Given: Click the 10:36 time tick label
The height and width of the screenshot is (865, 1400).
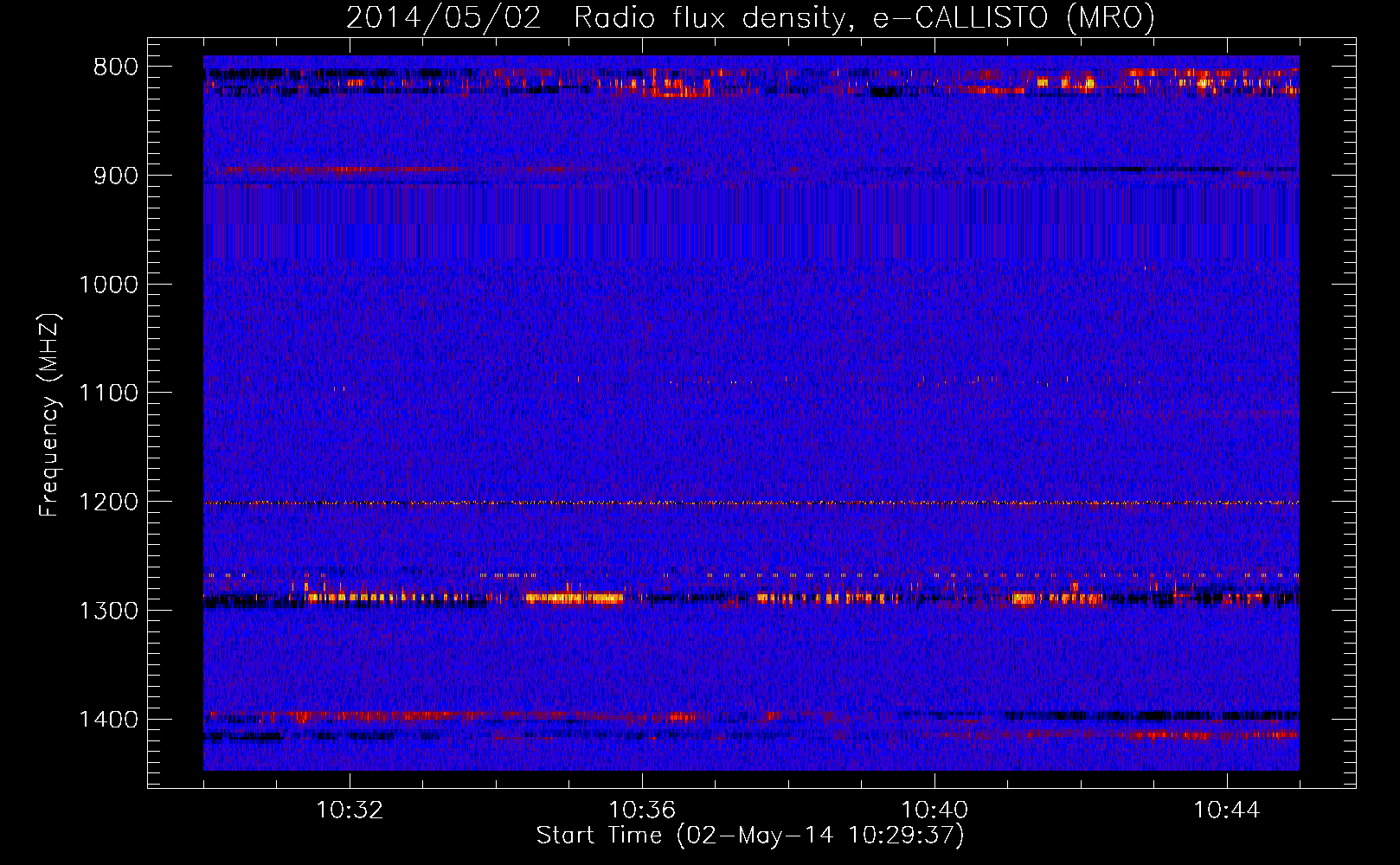Looking at the screenshot, I should 642,811.
